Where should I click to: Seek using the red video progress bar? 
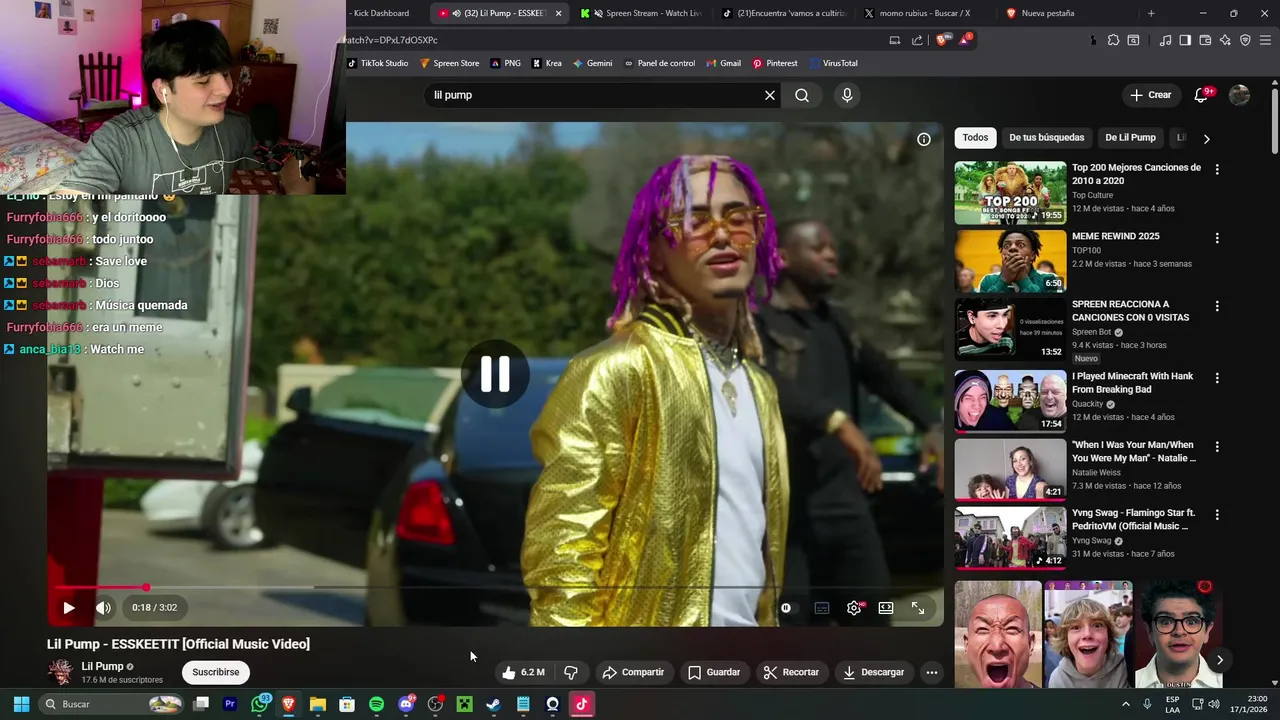[497, 588]
